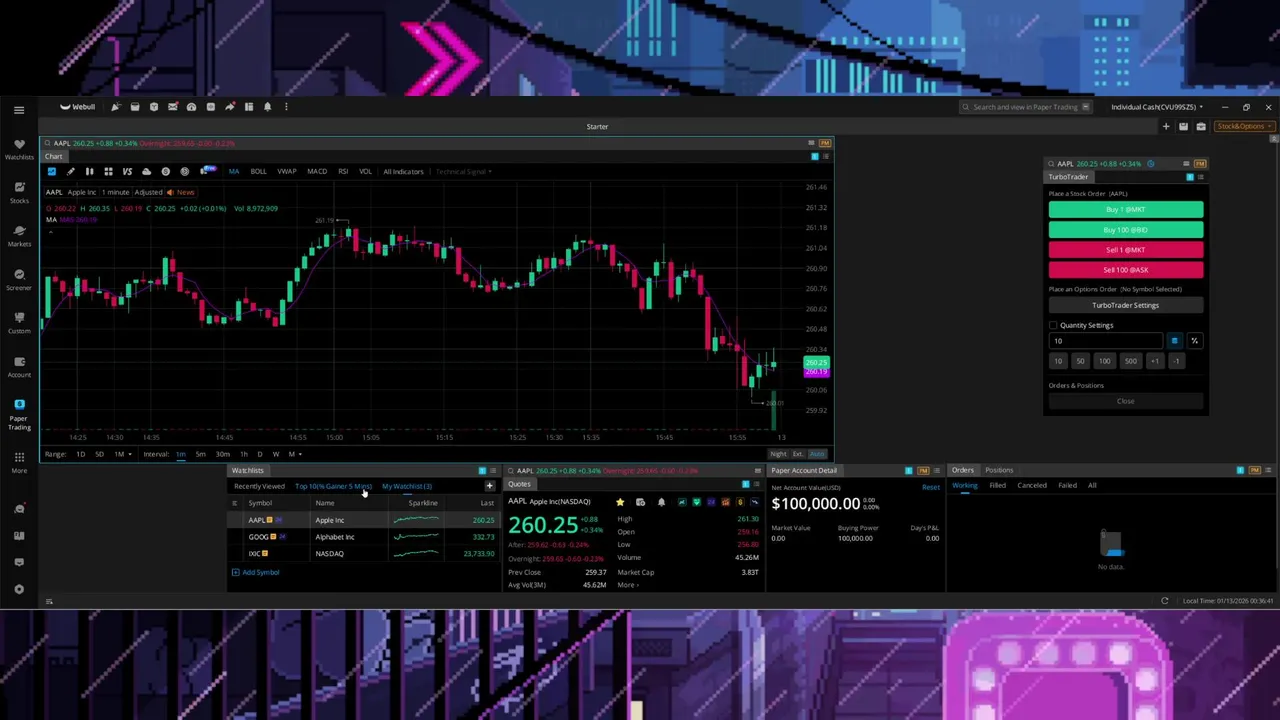Viewport: 1280px width, 720px height.
Task: Open chart multi-grid layout icon
Action: pyautogui.click(x=108, y=172)
